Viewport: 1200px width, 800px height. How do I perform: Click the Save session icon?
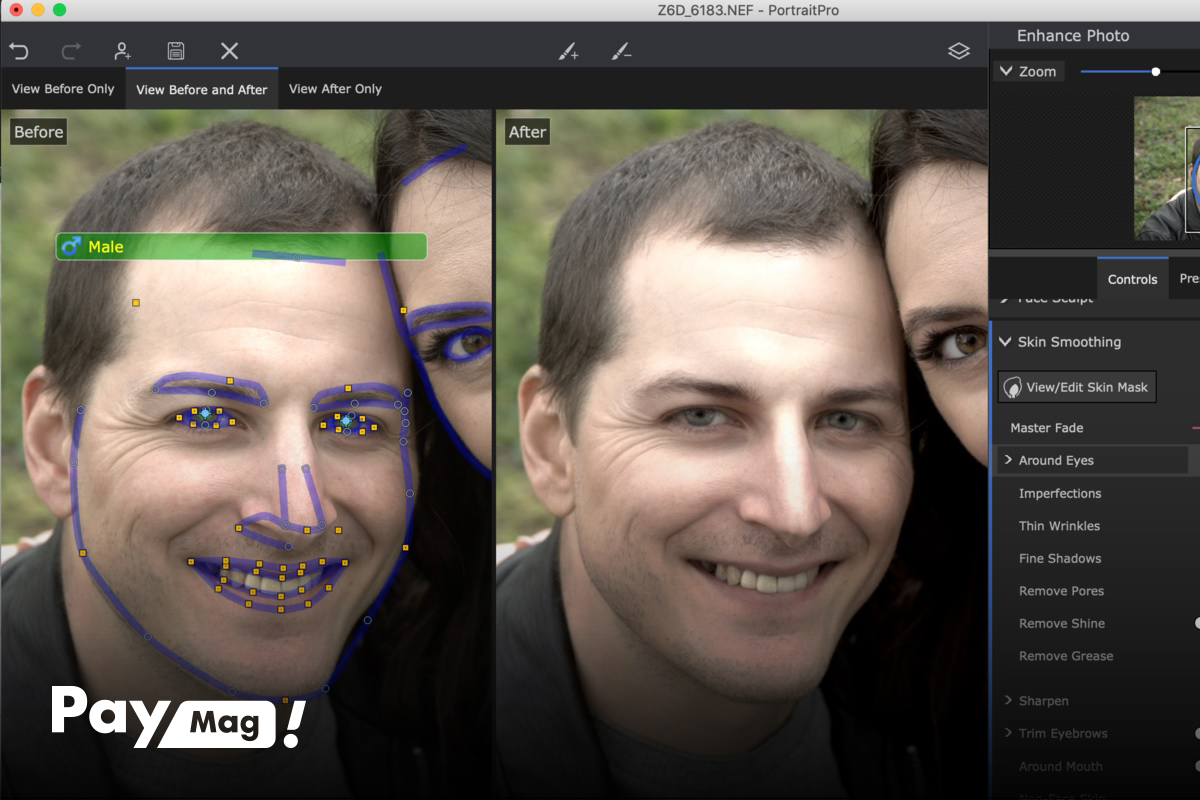pyautogui.click(x=177, y=50)
